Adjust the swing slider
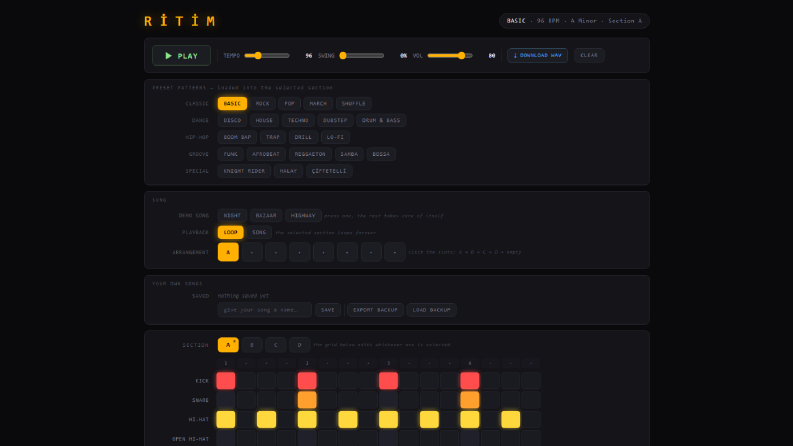Viewport: 793px width, 446px height. 362,56
